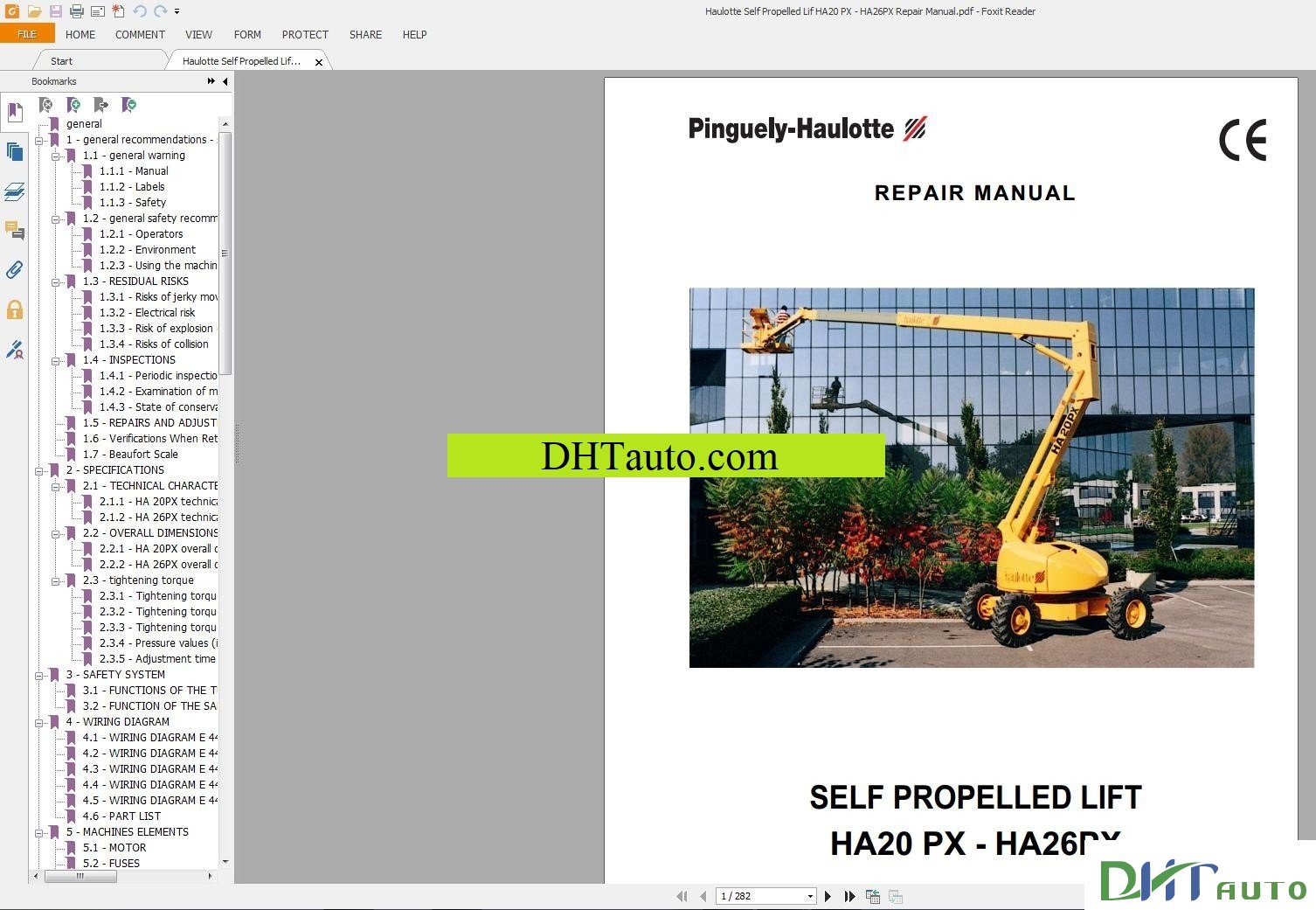Open the Comments panel icon in sidebar
This screenshot has width=1316, height=910.
tap(15, 231)
